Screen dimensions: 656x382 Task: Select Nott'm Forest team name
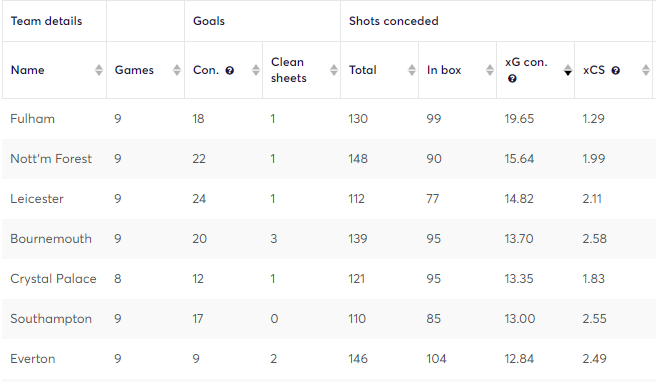coord(51,159)
